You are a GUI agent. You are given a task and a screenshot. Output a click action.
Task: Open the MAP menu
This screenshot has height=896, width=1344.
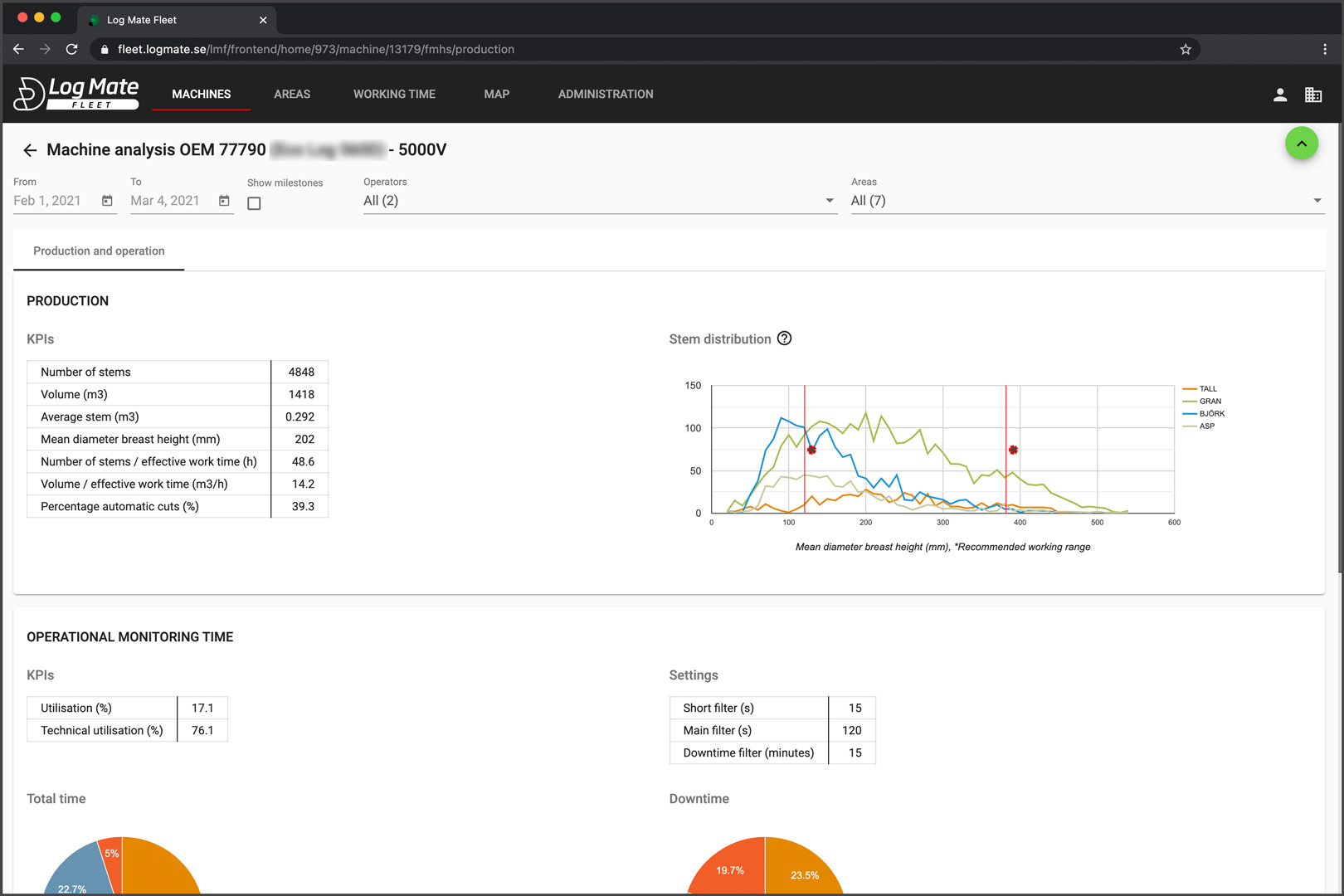pyautogui.click(x=497, y=95)
